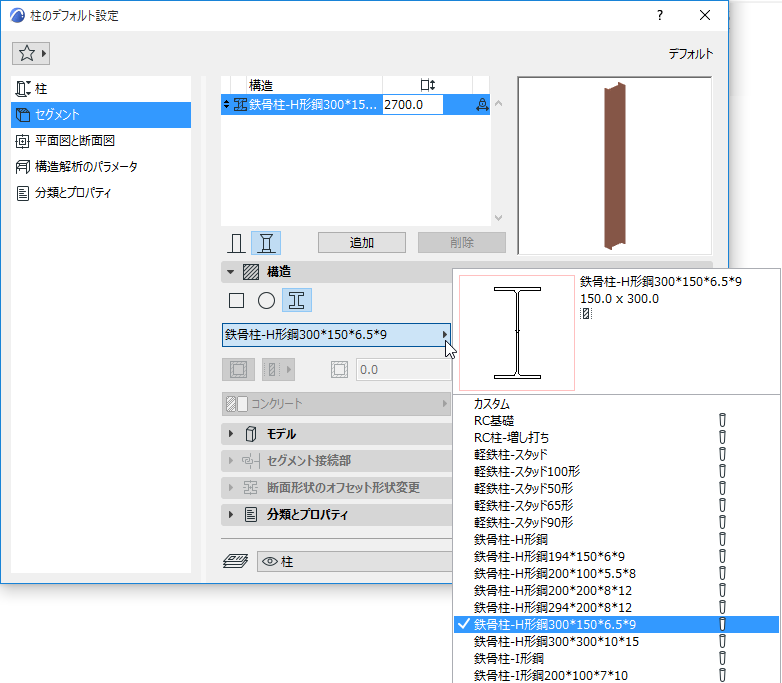Select 鉄骨柱-H形鋼294*200*8*12 entry

(616, 607)
